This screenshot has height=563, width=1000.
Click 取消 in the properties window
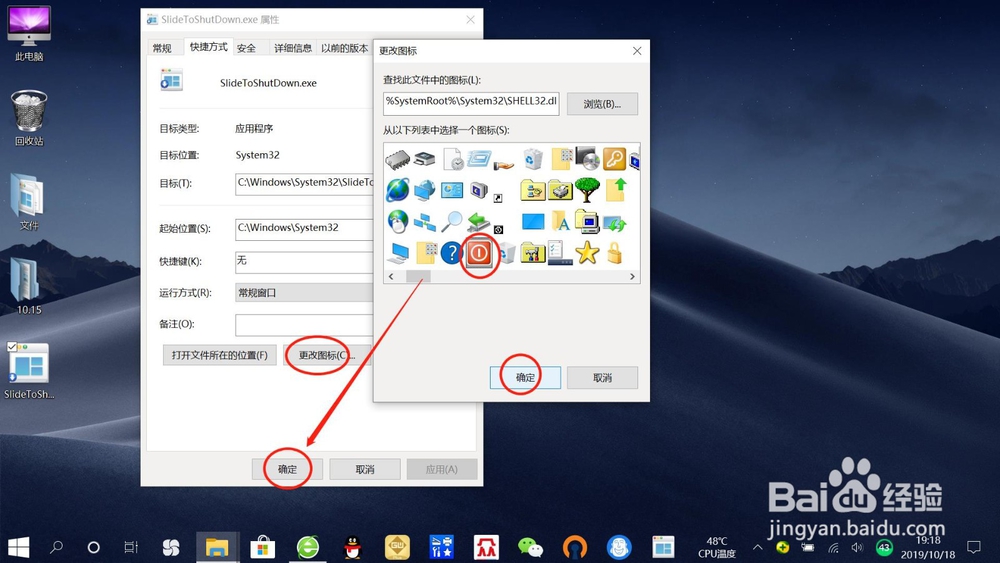(x=365, y=469)
